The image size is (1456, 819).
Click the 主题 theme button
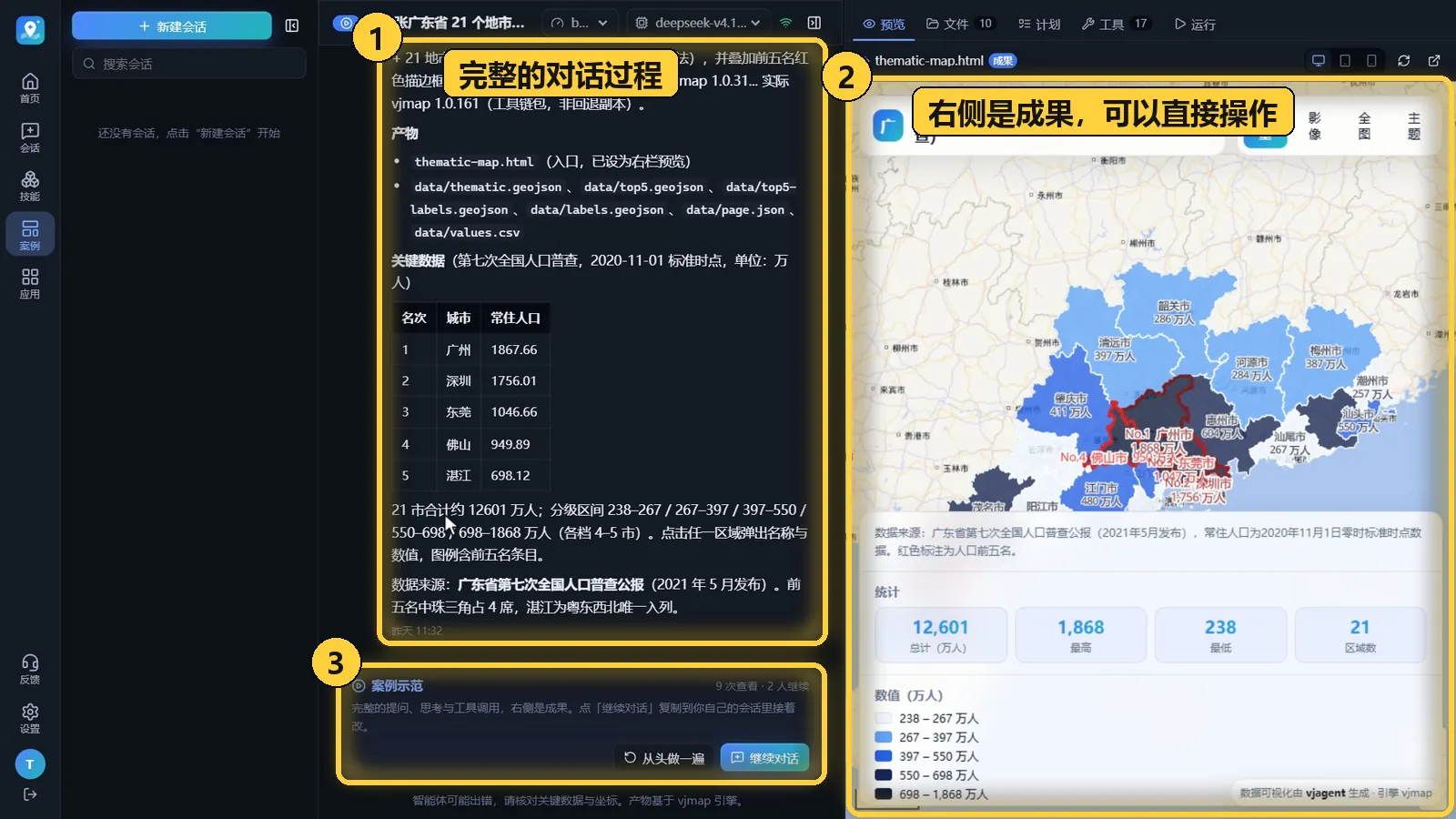tap(1413, 126)
